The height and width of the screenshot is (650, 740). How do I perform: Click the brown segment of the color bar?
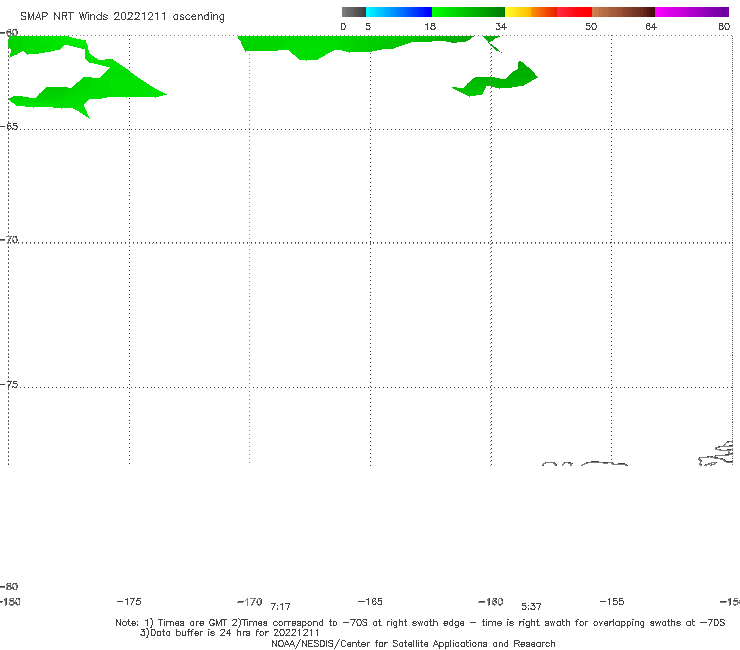[623, 12]
